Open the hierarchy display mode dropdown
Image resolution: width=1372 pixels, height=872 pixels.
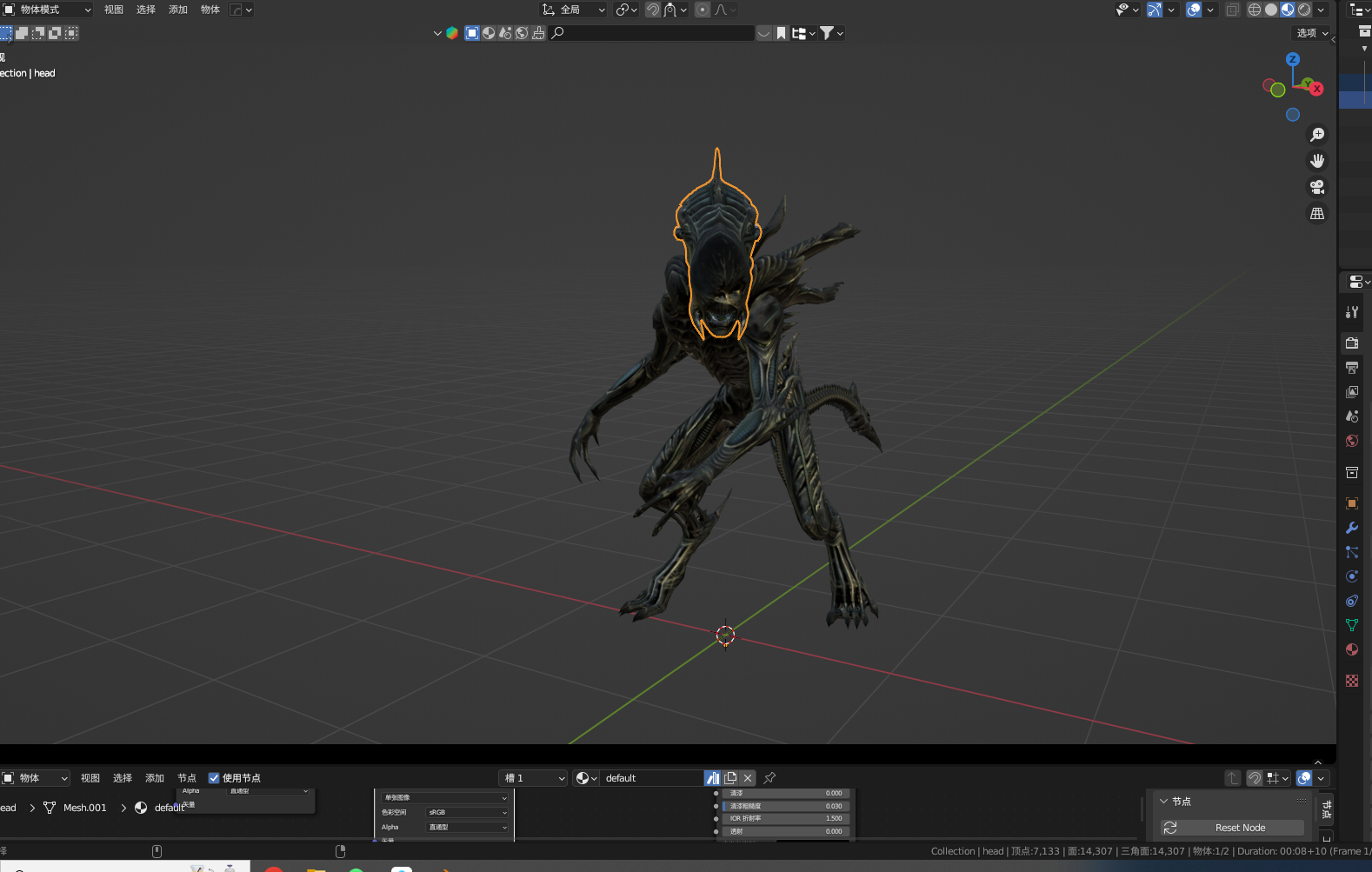pyautogui.click(x=803, y=33)
